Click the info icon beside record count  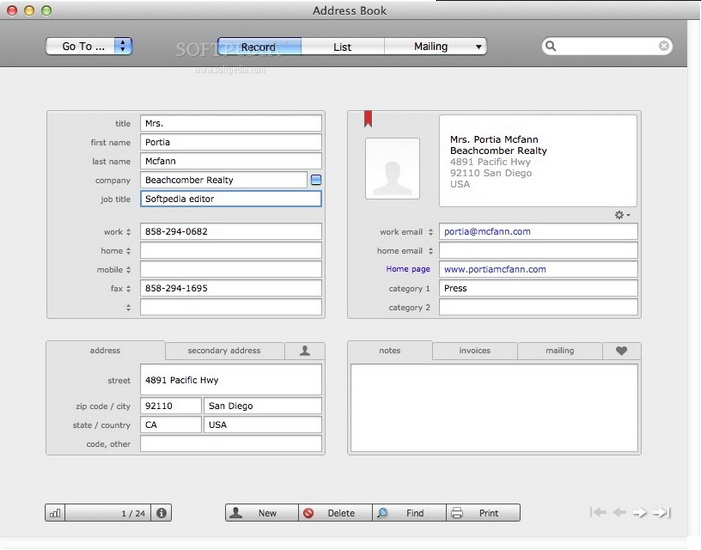(x=162, y=513)
